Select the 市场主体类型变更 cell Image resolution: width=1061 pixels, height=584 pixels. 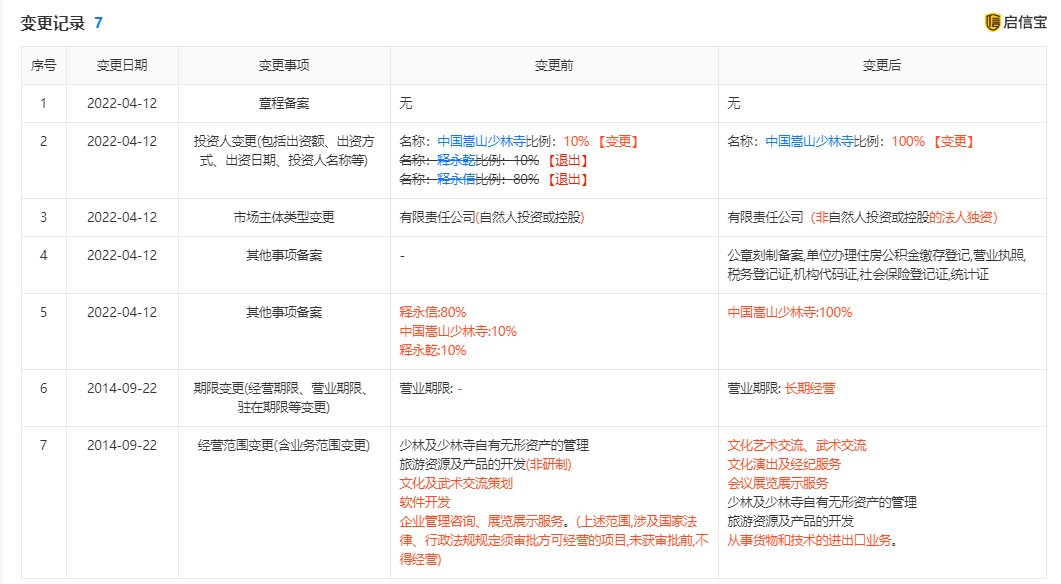pos(284,217)
